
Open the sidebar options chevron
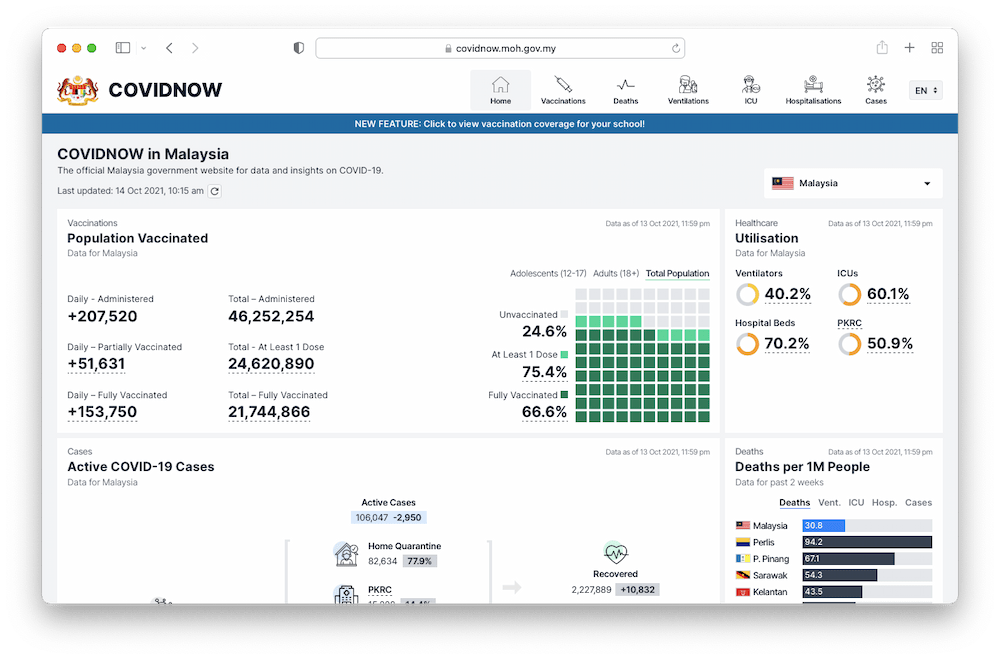click(143, 48)
